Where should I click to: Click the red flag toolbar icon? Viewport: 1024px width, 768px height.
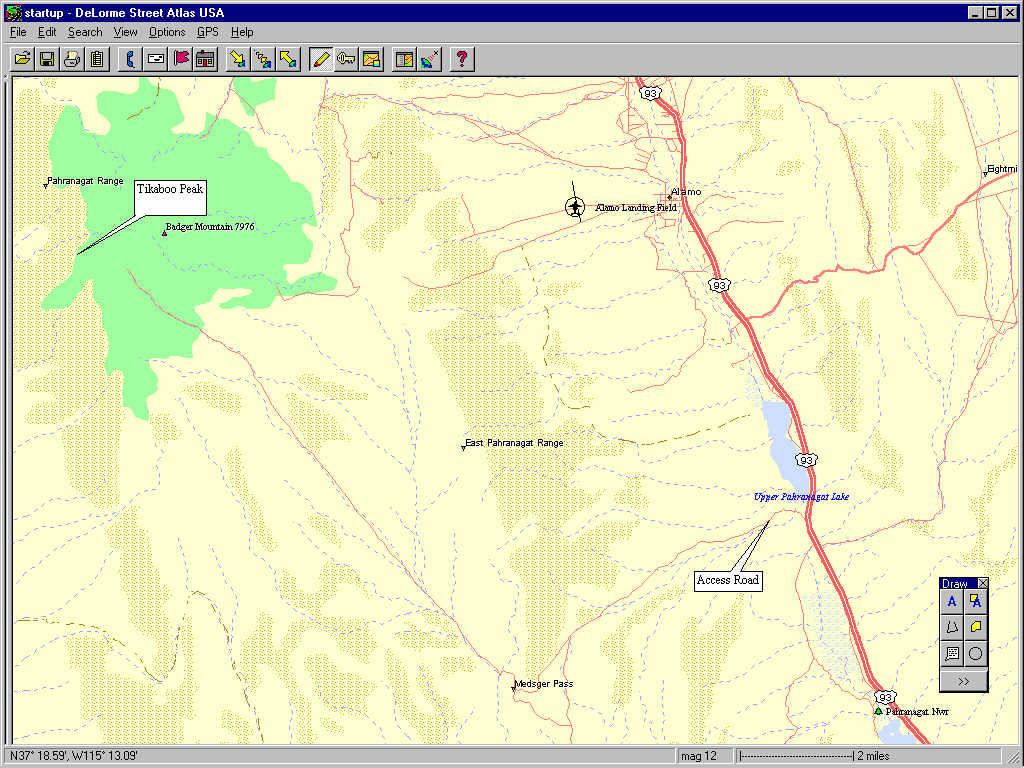point(181,59)
